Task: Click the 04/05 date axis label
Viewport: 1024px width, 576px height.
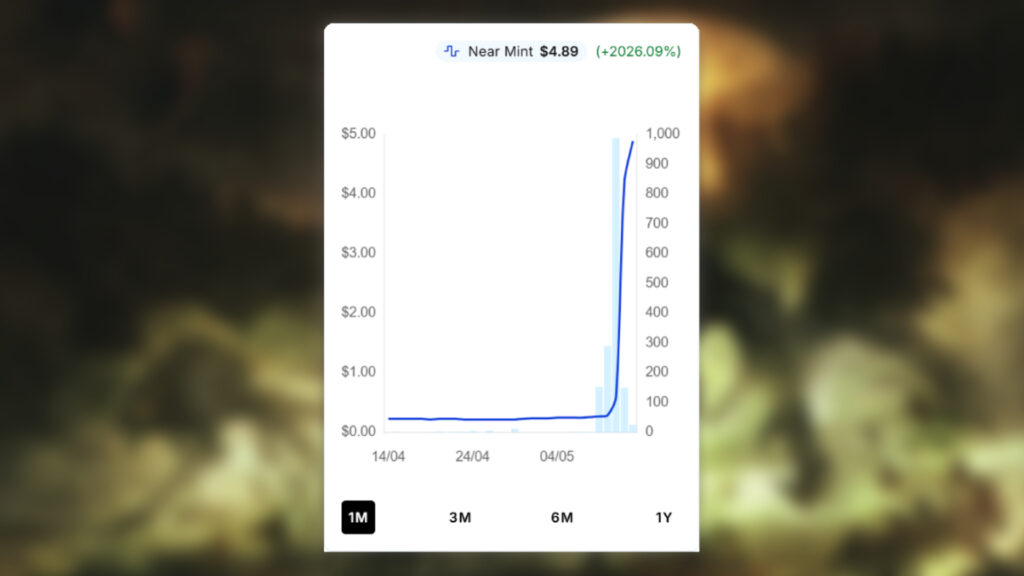Action: tap(557, 456)
